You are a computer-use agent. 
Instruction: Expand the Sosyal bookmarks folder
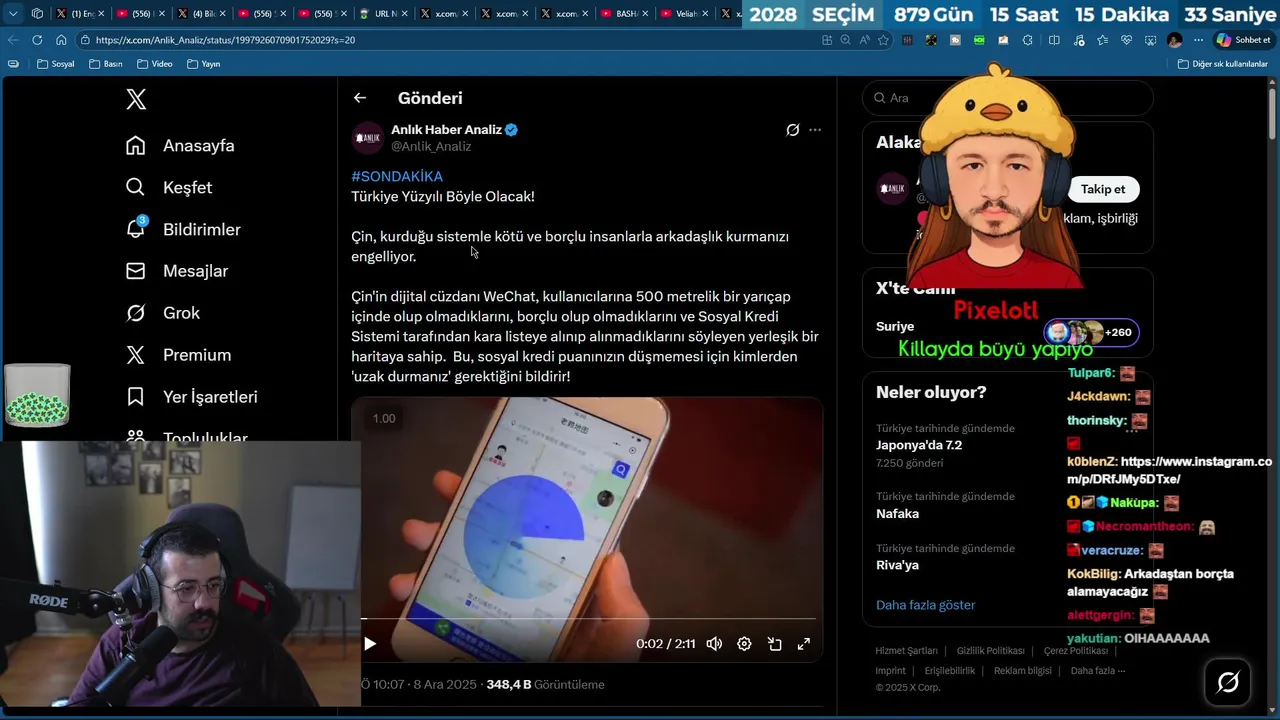click(x=56, y=64)
